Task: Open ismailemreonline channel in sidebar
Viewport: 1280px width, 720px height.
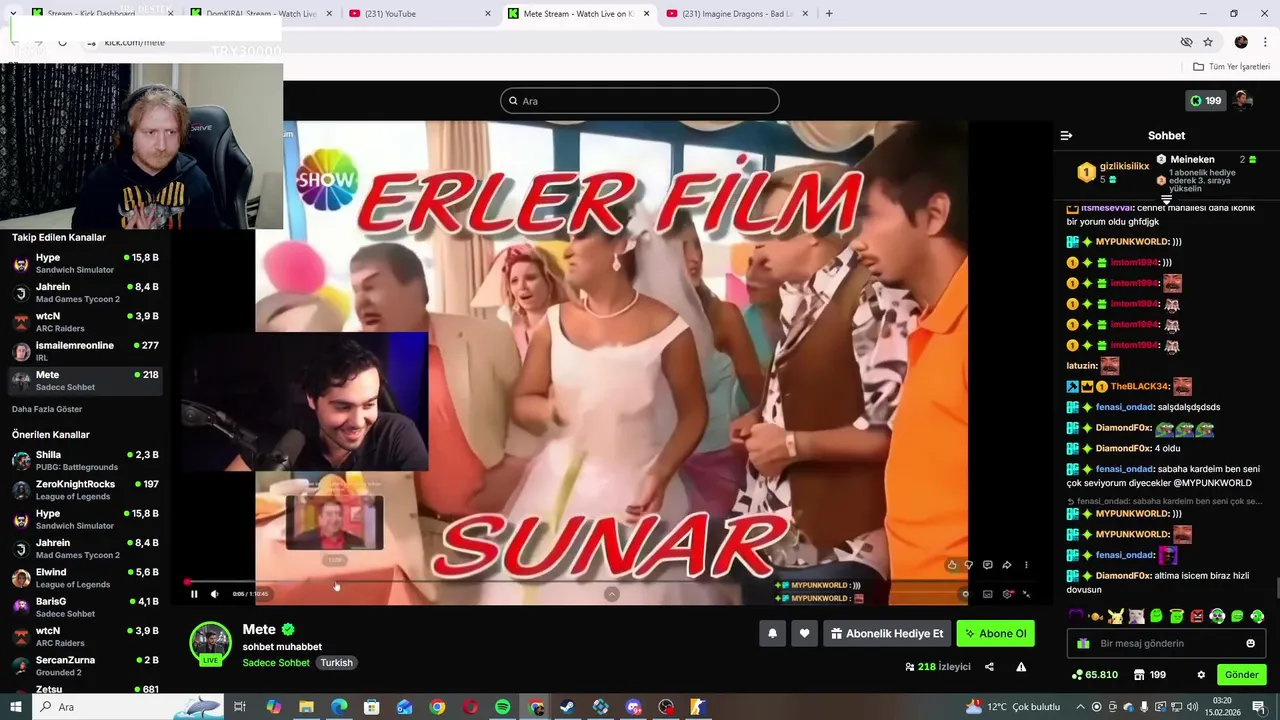Action: point(85,351)
